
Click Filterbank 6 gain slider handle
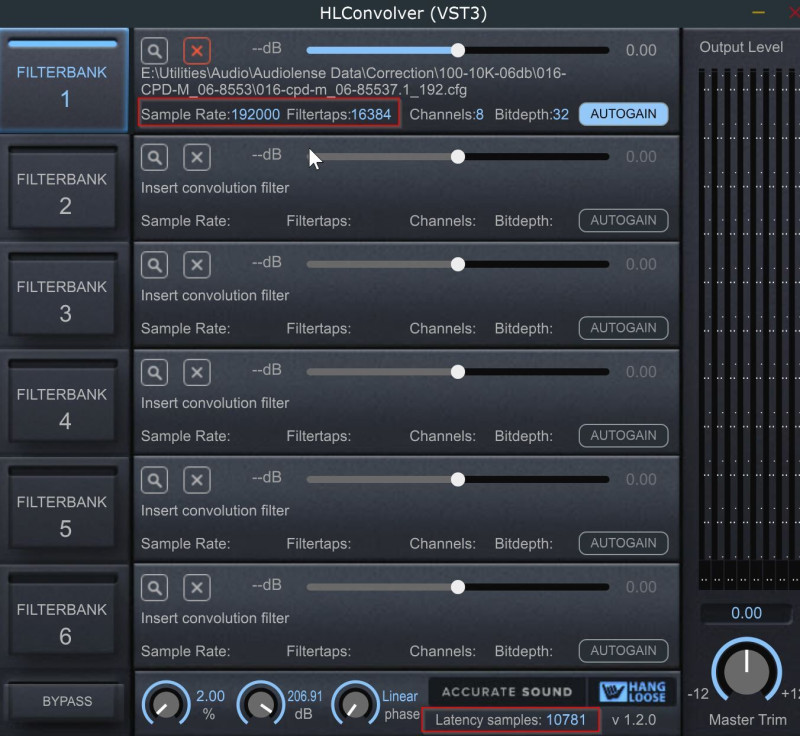[458, 587]
